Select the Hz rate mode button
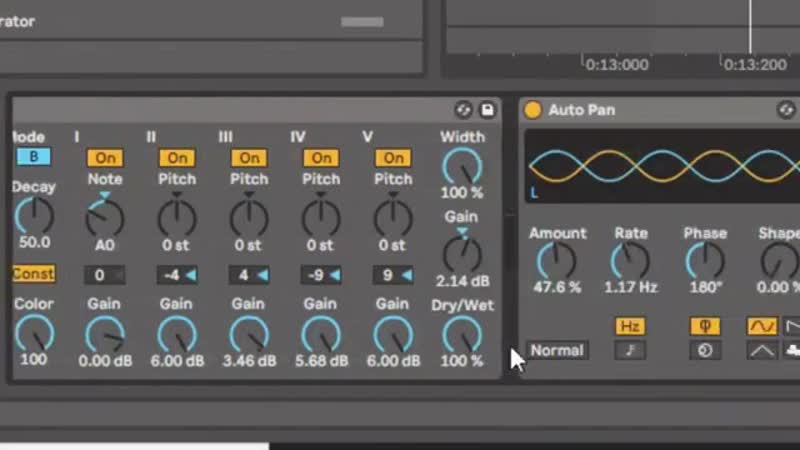This screenshot has height=450, width=800. pyautogui.click(x=630, y=326)
